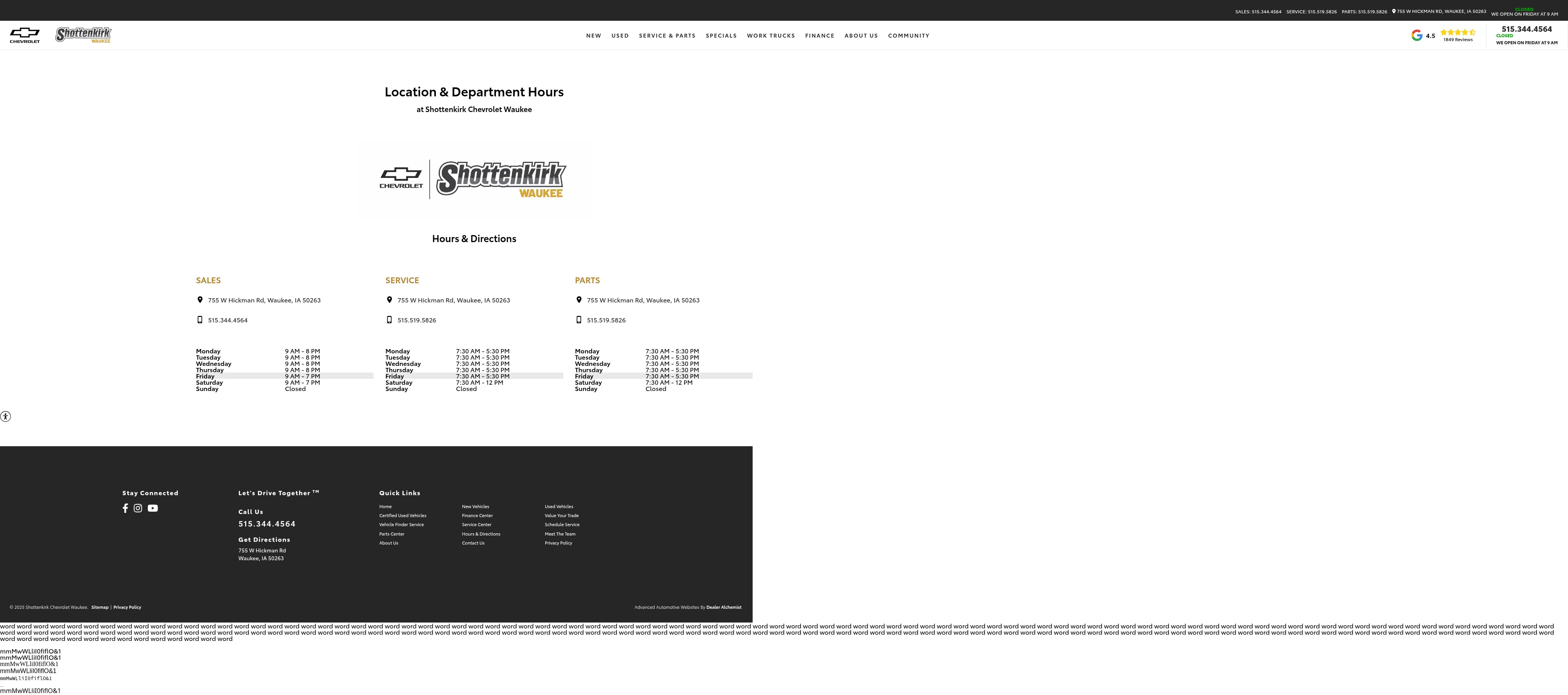Open the Contact Us quick link
The width and height of the screenshot is (1568, 695).
coord(473,543)
